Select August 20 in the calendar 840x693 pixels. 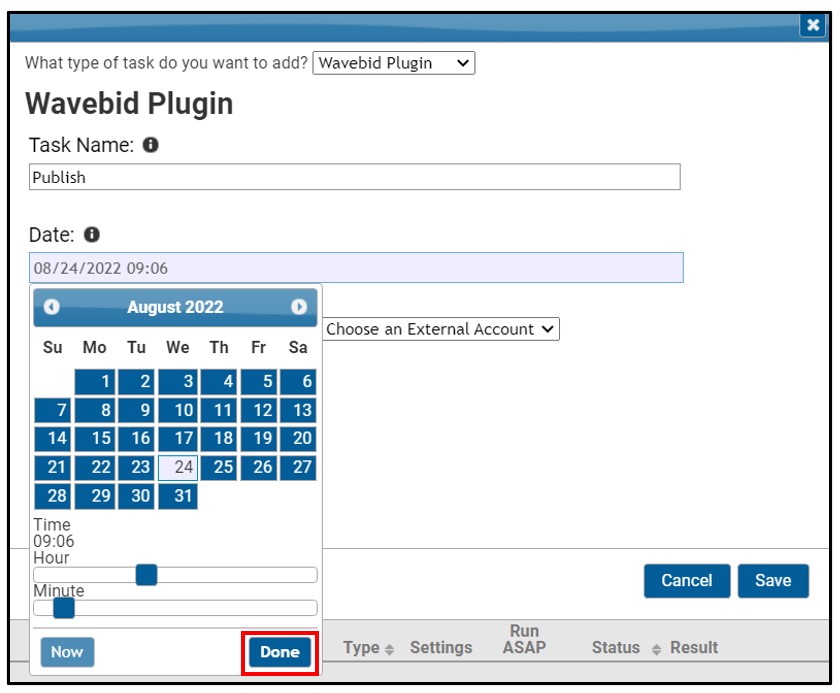[x=298, y=439]
